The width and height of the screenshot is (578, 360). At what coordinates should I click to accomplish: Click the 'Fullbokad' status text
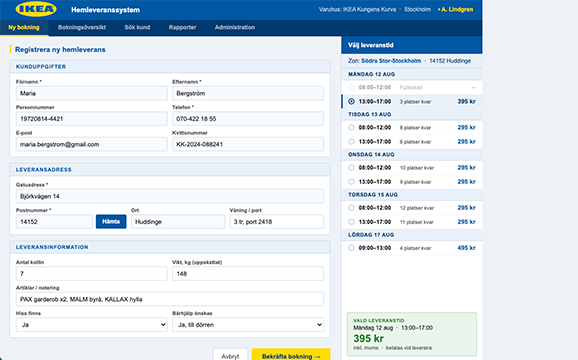coord(411,88)
